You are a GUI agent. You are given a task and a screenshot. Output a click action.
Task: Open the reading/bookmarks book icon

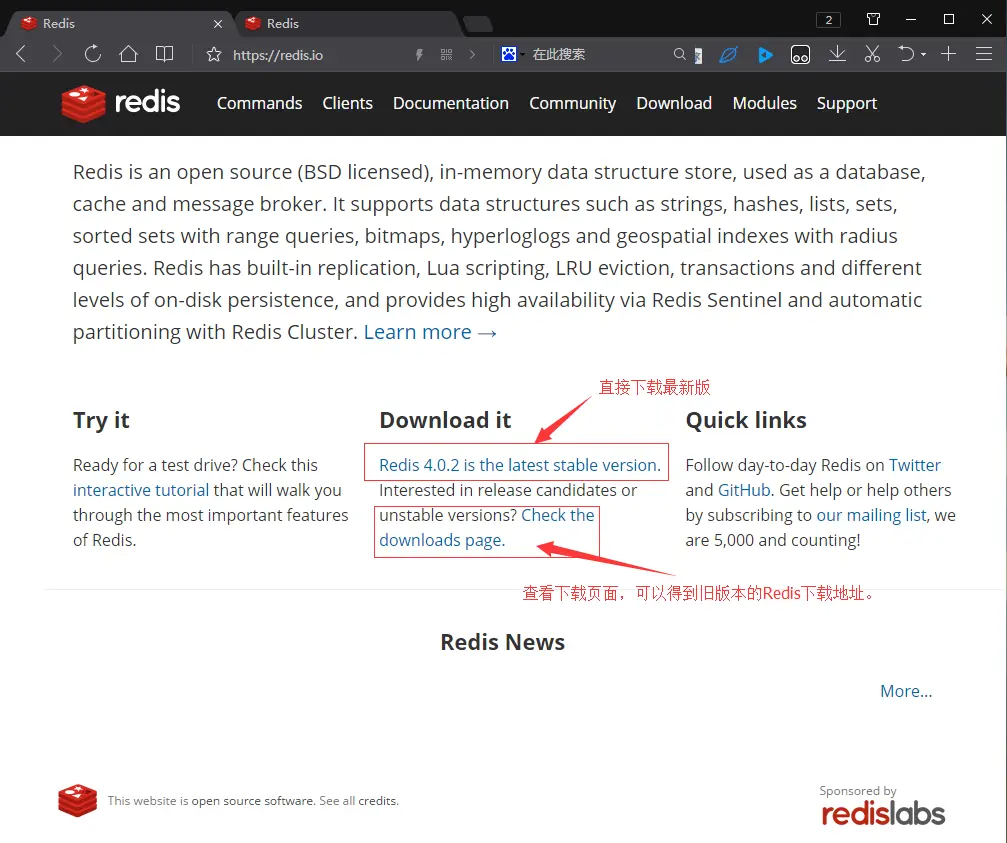(x=164, y=54)
